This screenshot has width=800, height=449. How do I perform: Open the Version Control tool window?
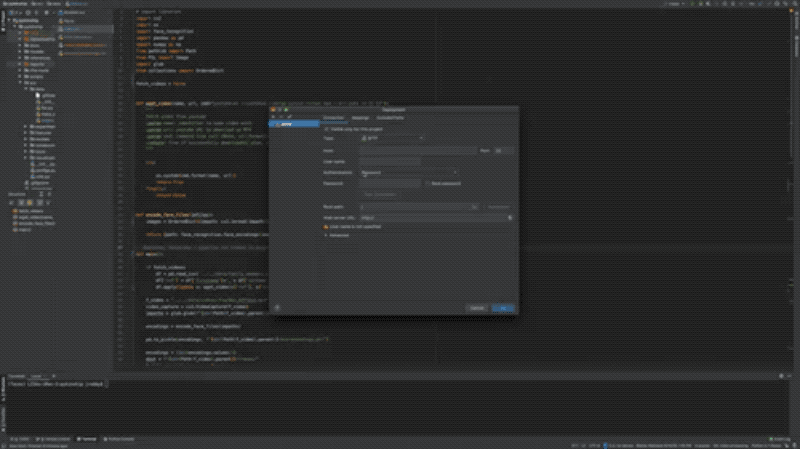point(54,439)
